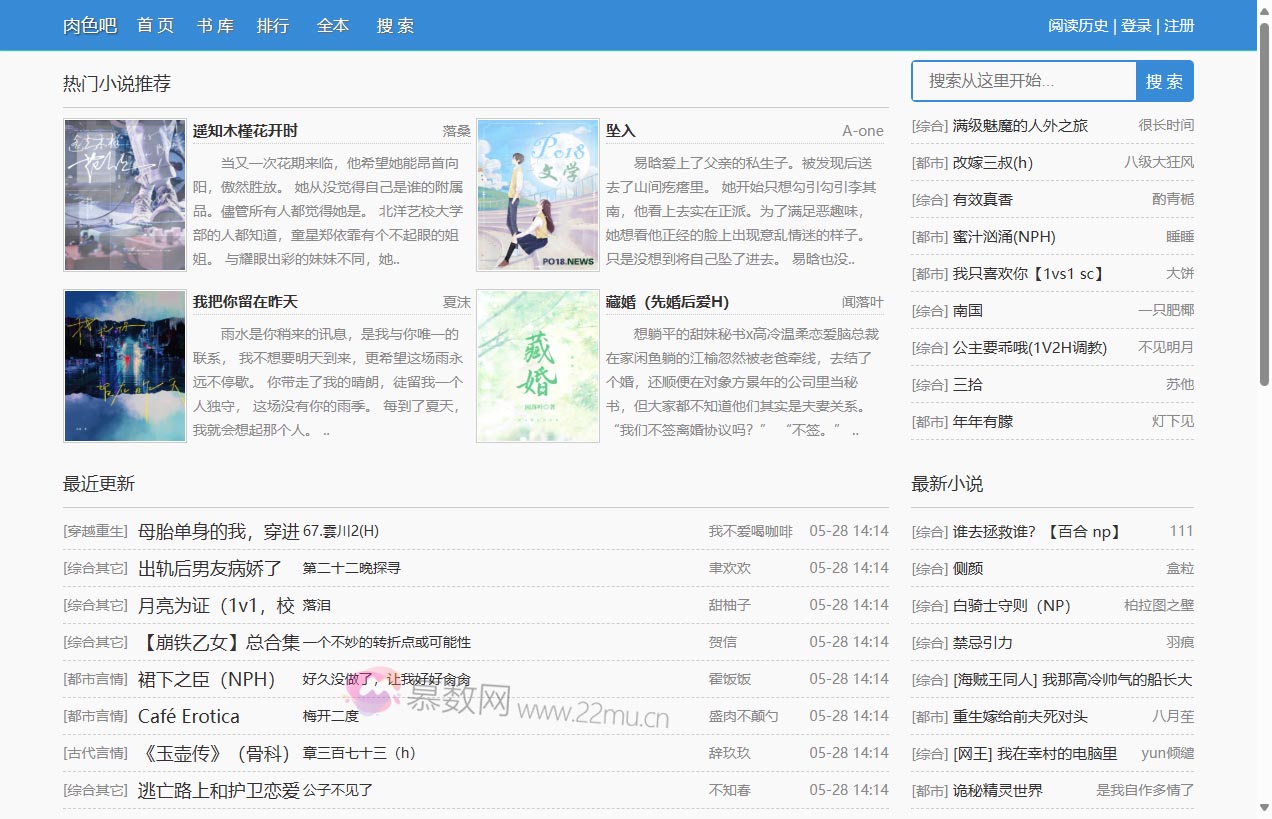Select 全本 in the top navigation
1272x819 pixels.
pos(333,26)
